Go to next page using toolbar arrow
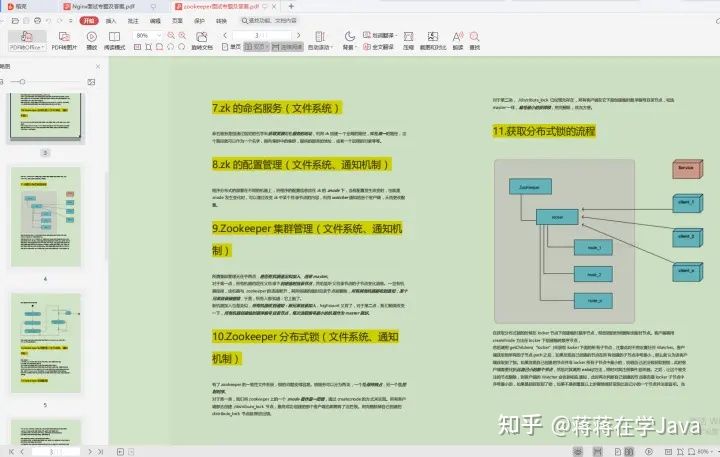 click(298, 35)
